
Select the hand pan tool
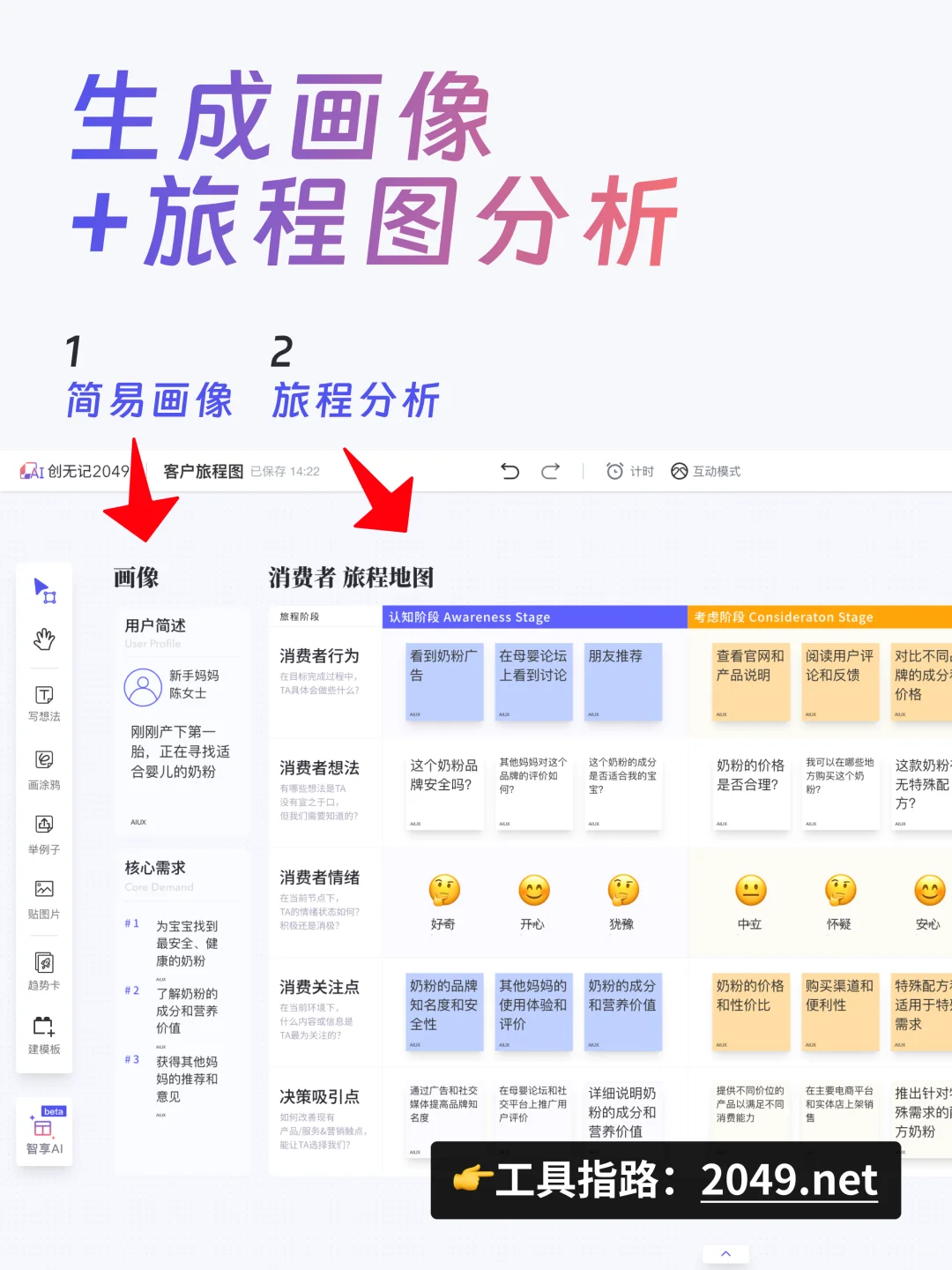coord(44,639)
